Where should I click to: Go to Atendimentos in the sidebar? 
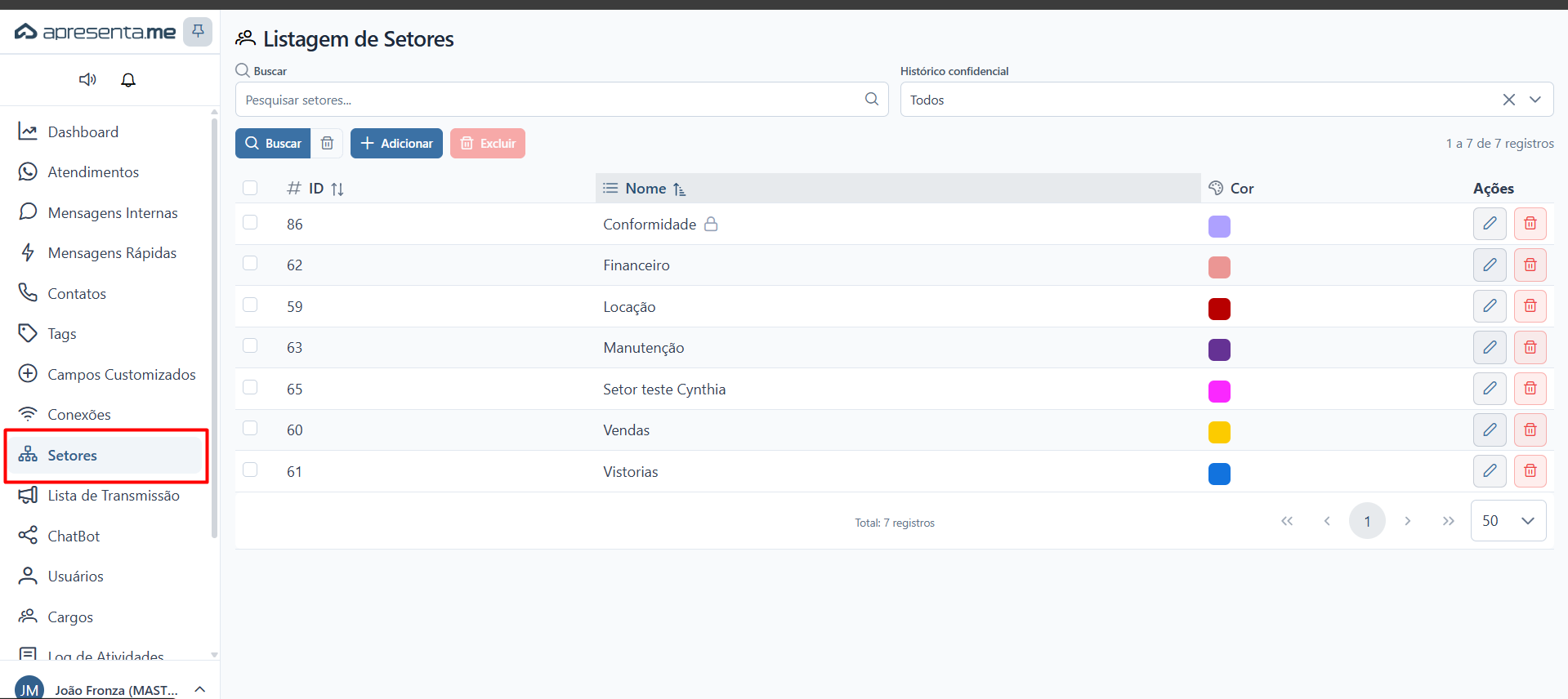(106, 172)
